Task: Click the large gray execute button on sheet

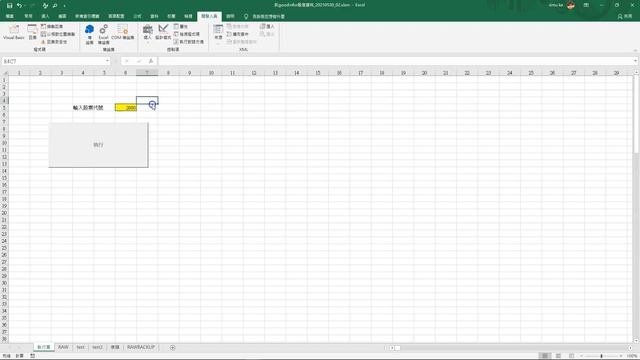Action: [98, 145]
